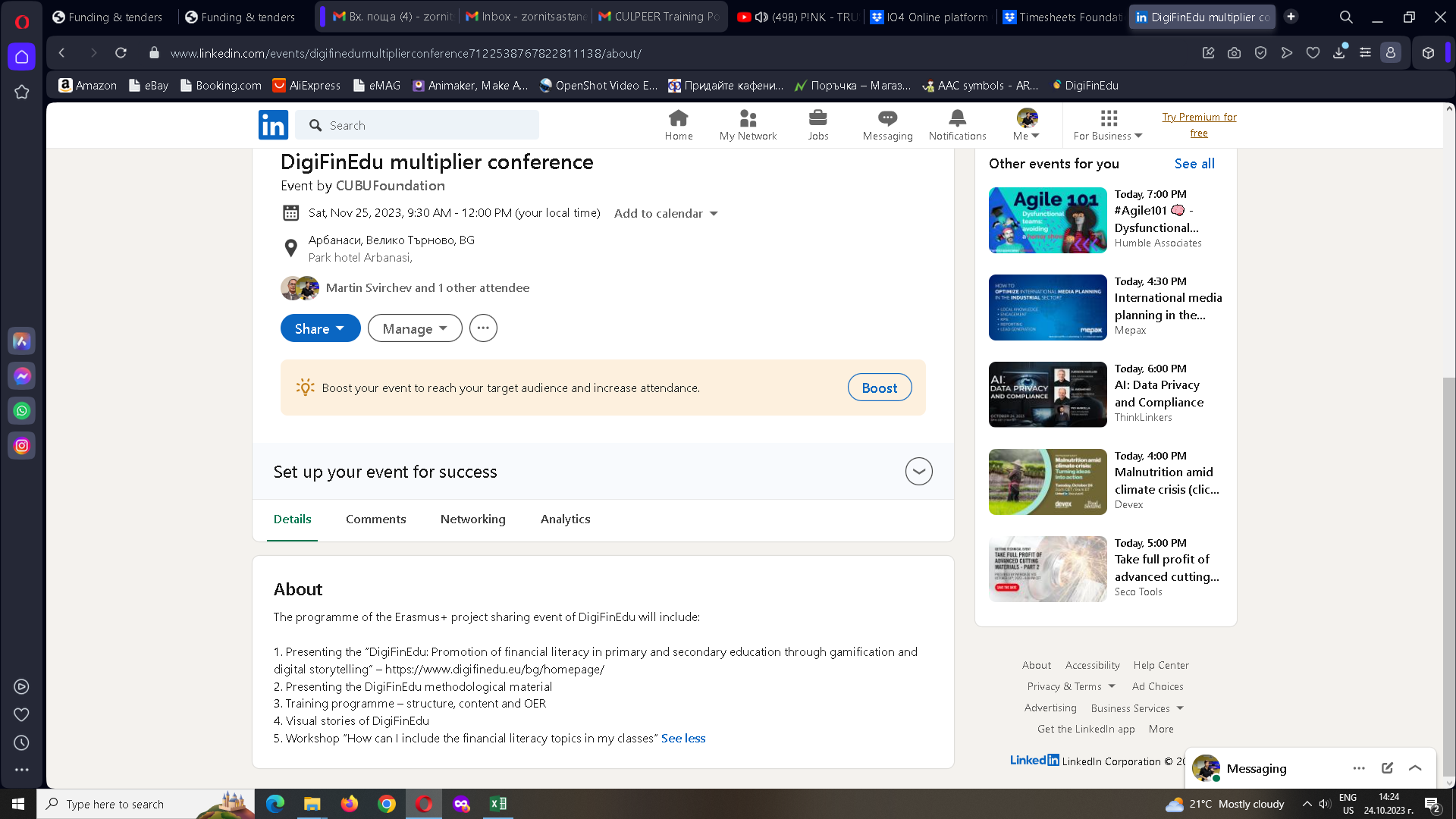Open the Share dropdown button
Screen dimensions: 1456x819
coord(320,328)
